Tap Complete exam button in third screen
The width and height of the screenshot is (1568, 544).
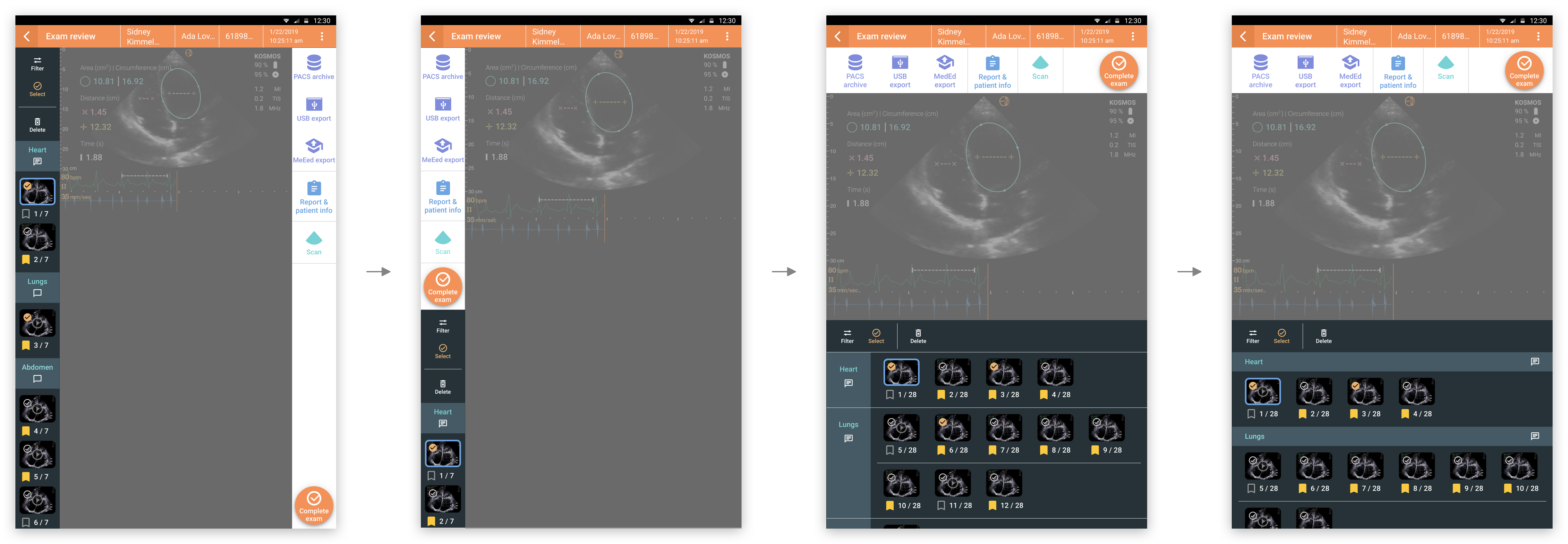(x=1118, y=71)
